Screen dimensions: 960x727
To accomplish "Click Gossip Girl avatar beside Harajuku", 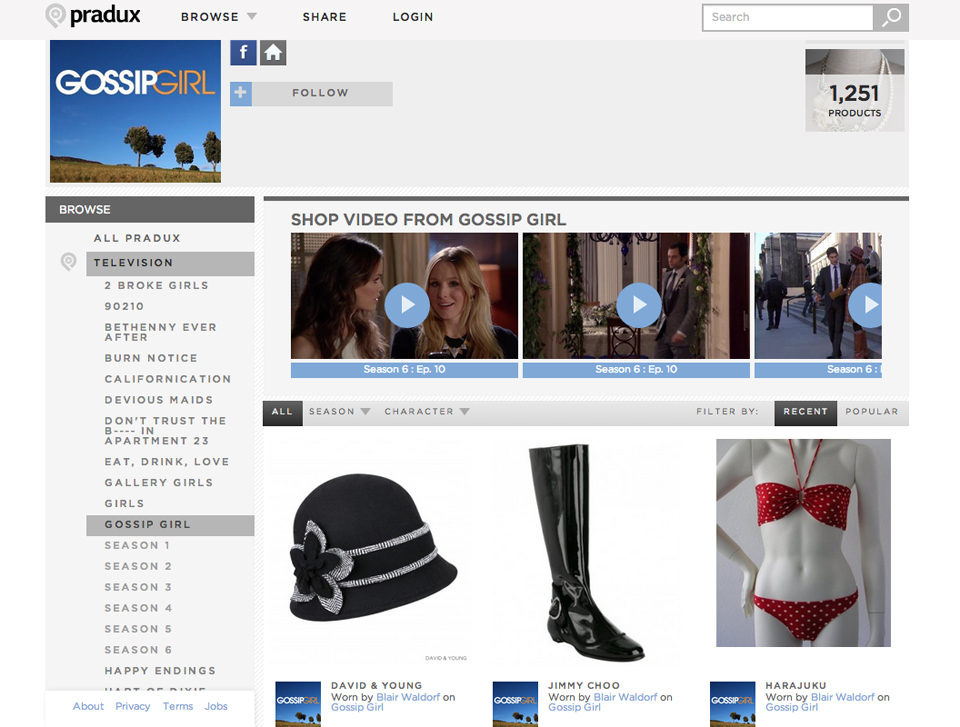I will 733,704.
